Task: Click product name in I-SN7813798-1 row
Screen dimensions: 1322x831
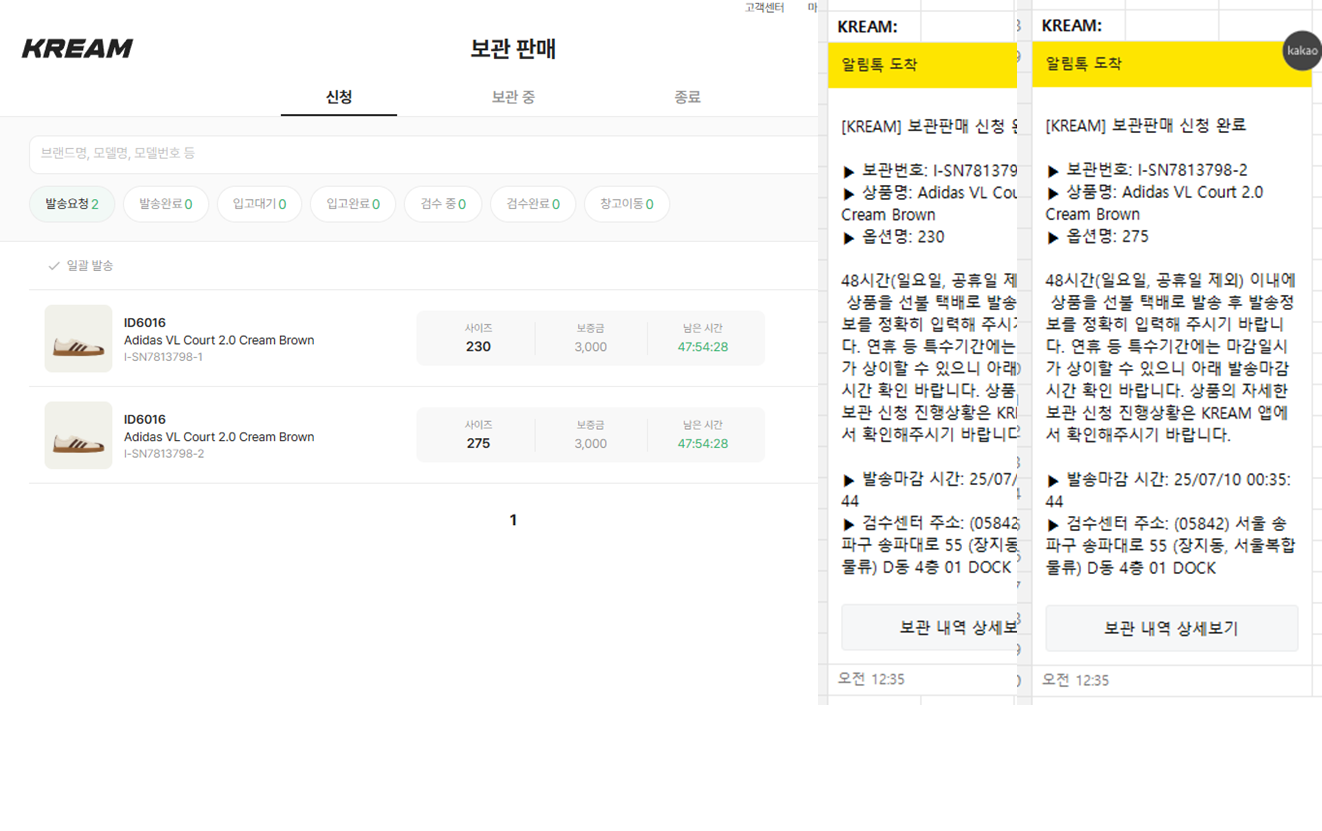Action: pyautogui.click(x=219, y=340)
